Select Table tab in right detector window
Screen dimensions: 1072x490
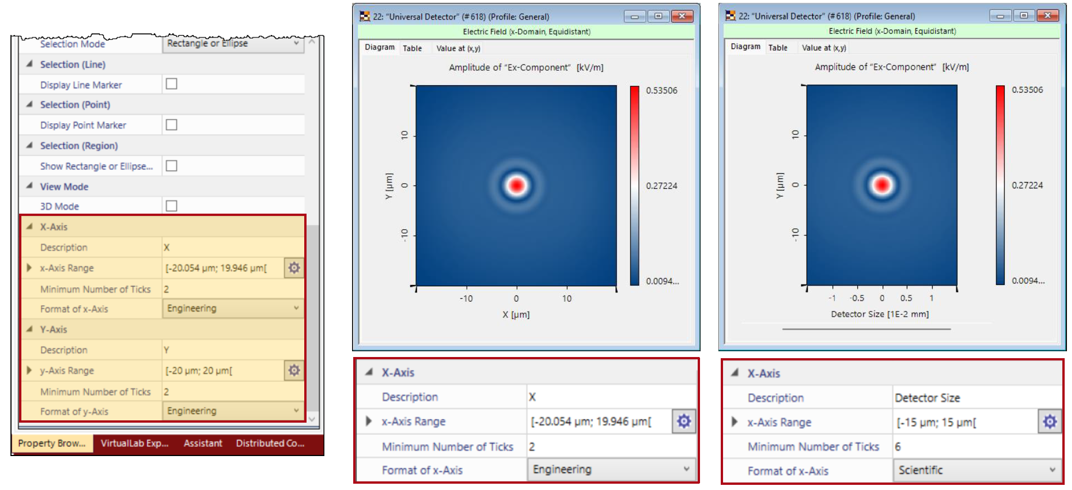(778, 48)
